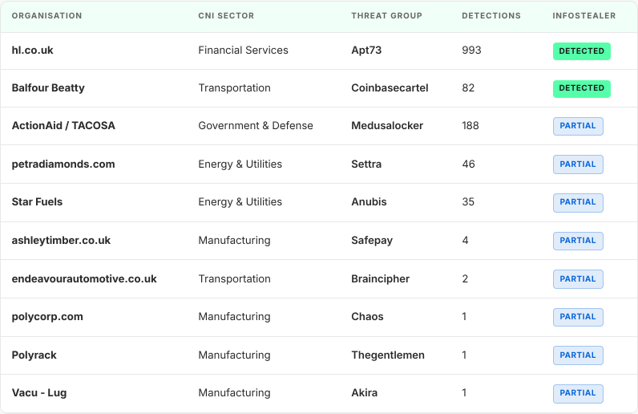Select the PARTIAL badge for ActionAid / TACOSA
The width and height of the screenshot is (638, 414).
[578, 126]
